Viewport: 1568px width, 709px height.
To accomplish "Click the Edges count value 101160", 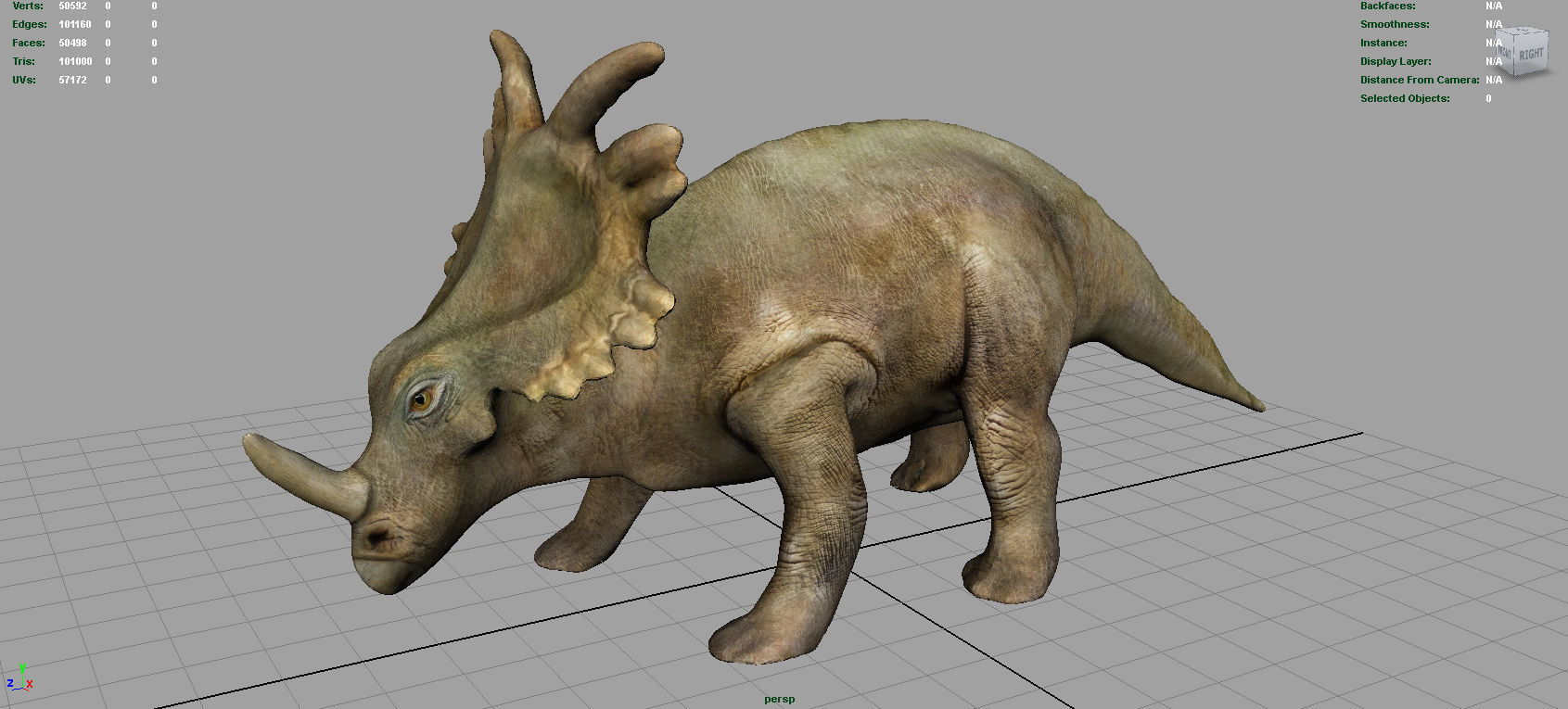I will click(x=75, y=24).
